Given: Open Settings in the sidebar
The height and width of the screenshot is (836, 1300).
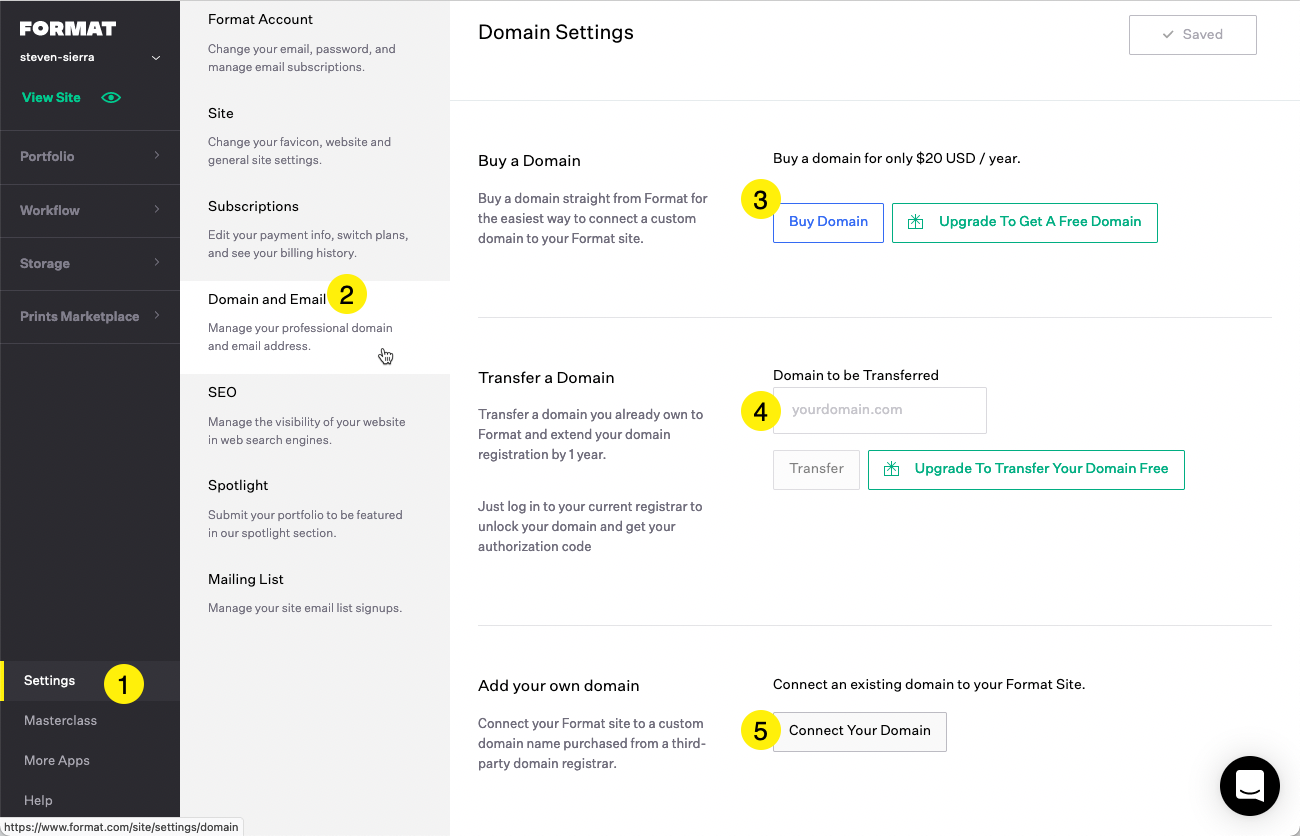Looking at the screenshot, I should click(50, 681).
